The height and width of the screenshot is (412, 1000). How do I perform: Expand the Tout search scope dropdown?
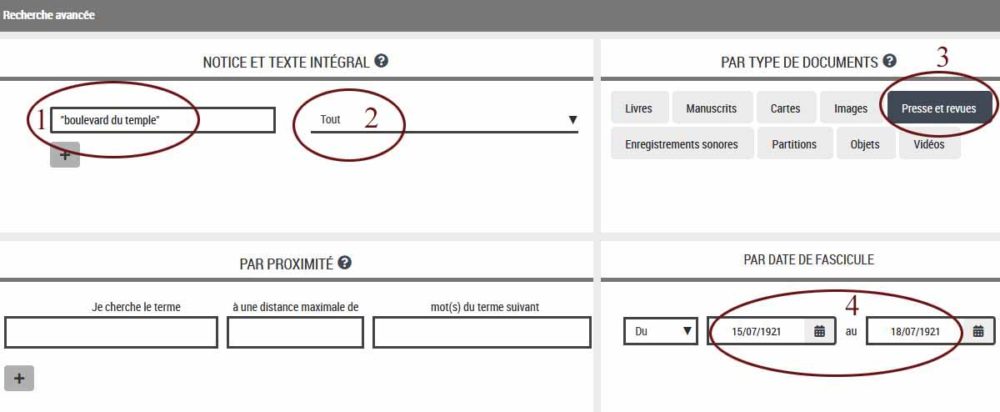444,120
